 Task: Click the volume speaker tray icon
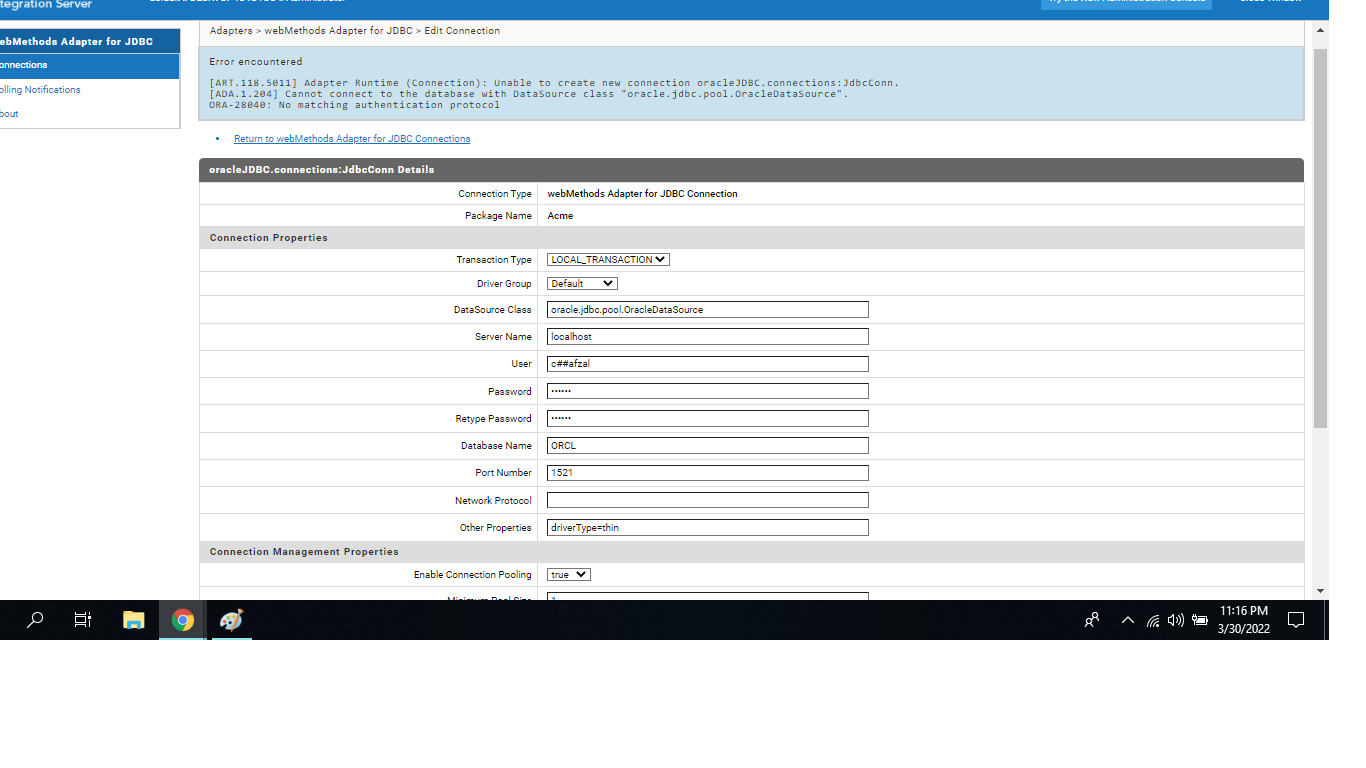click(1175, 620)
